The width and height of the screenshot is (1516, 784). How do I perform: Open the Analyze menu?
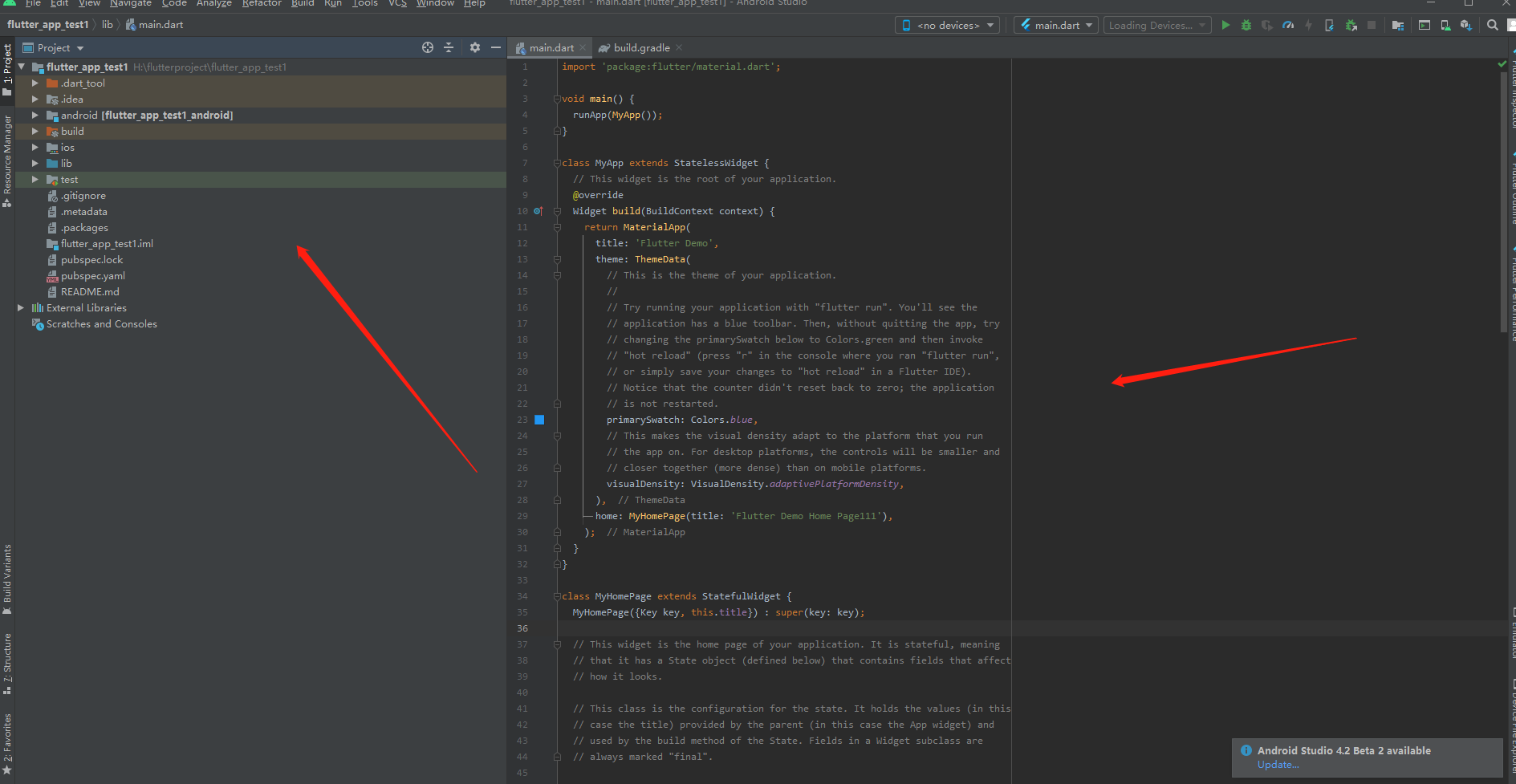pos(213,4)
